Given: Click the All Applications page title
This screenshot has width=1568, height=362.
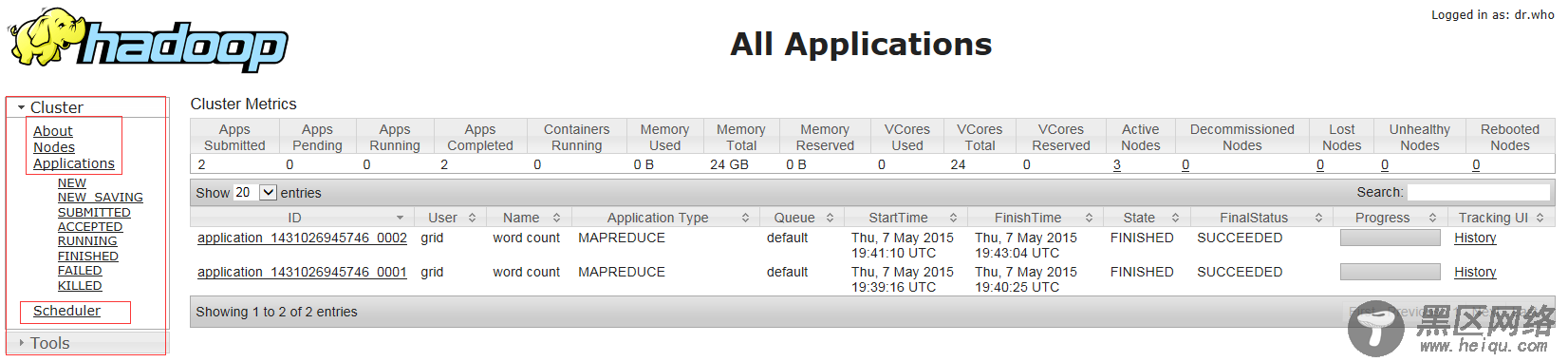Looking at the screenshot, I should pos(861,44).
